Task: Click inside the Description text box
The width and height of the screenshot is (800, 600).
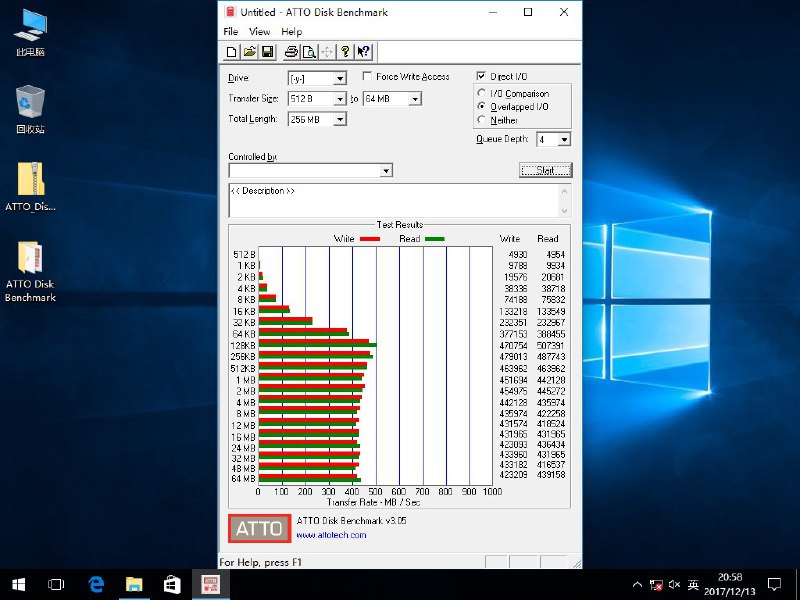Action: [x=394, y=200]
